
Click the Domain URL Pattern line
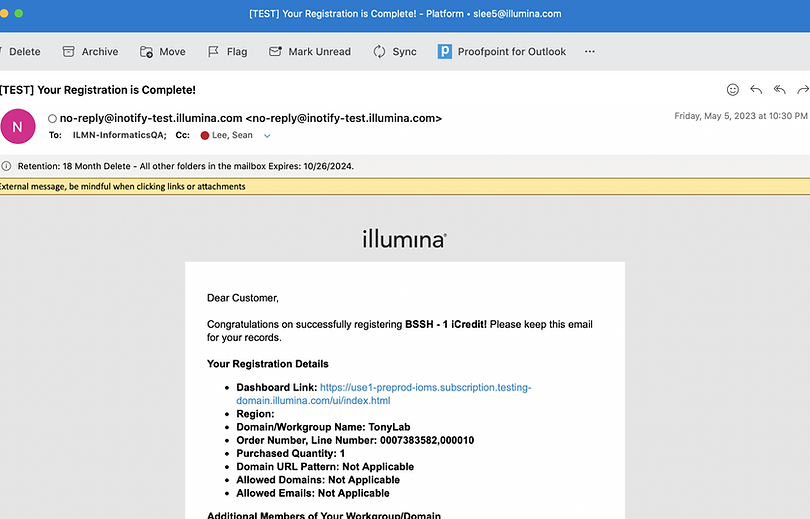click(325, 467)
